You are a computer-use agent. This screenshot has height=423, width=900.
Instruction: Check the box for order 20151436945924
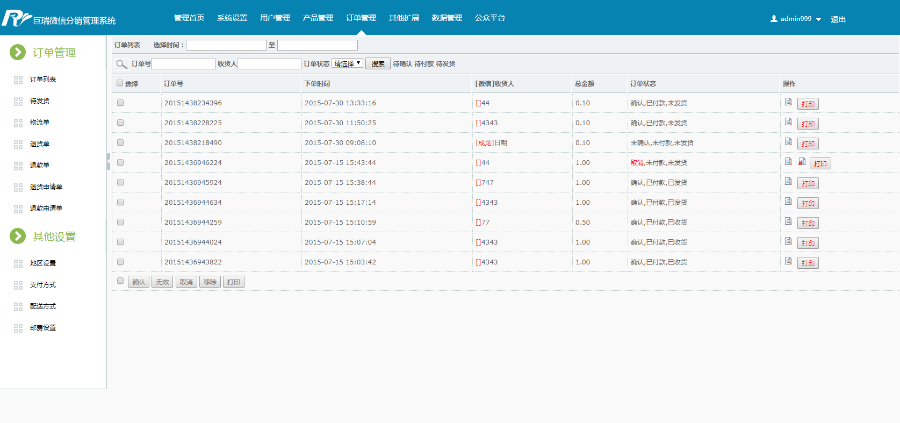pyautogui.click(x=121, y=182)
